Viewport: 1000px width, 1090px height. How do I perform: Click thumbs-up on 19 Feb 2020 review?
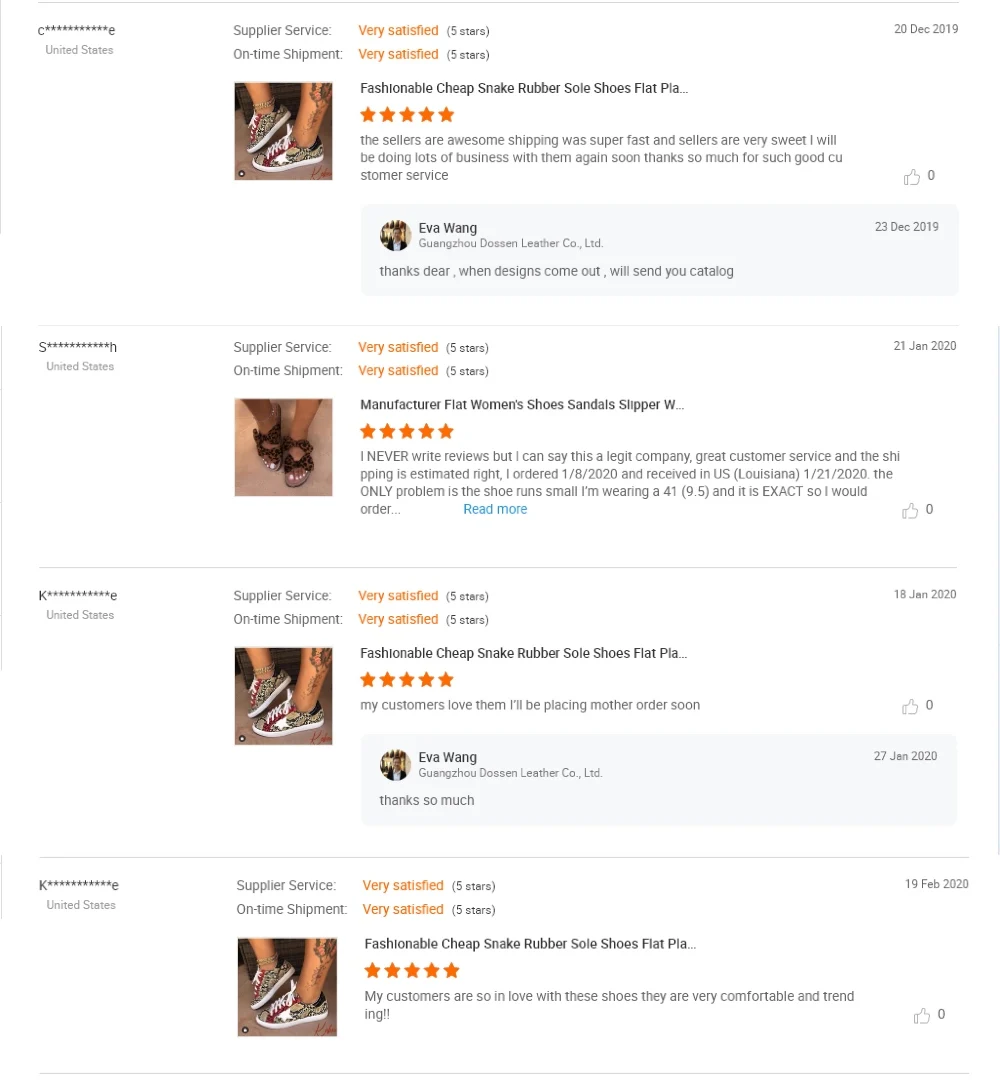click(x=922, y=1016)
